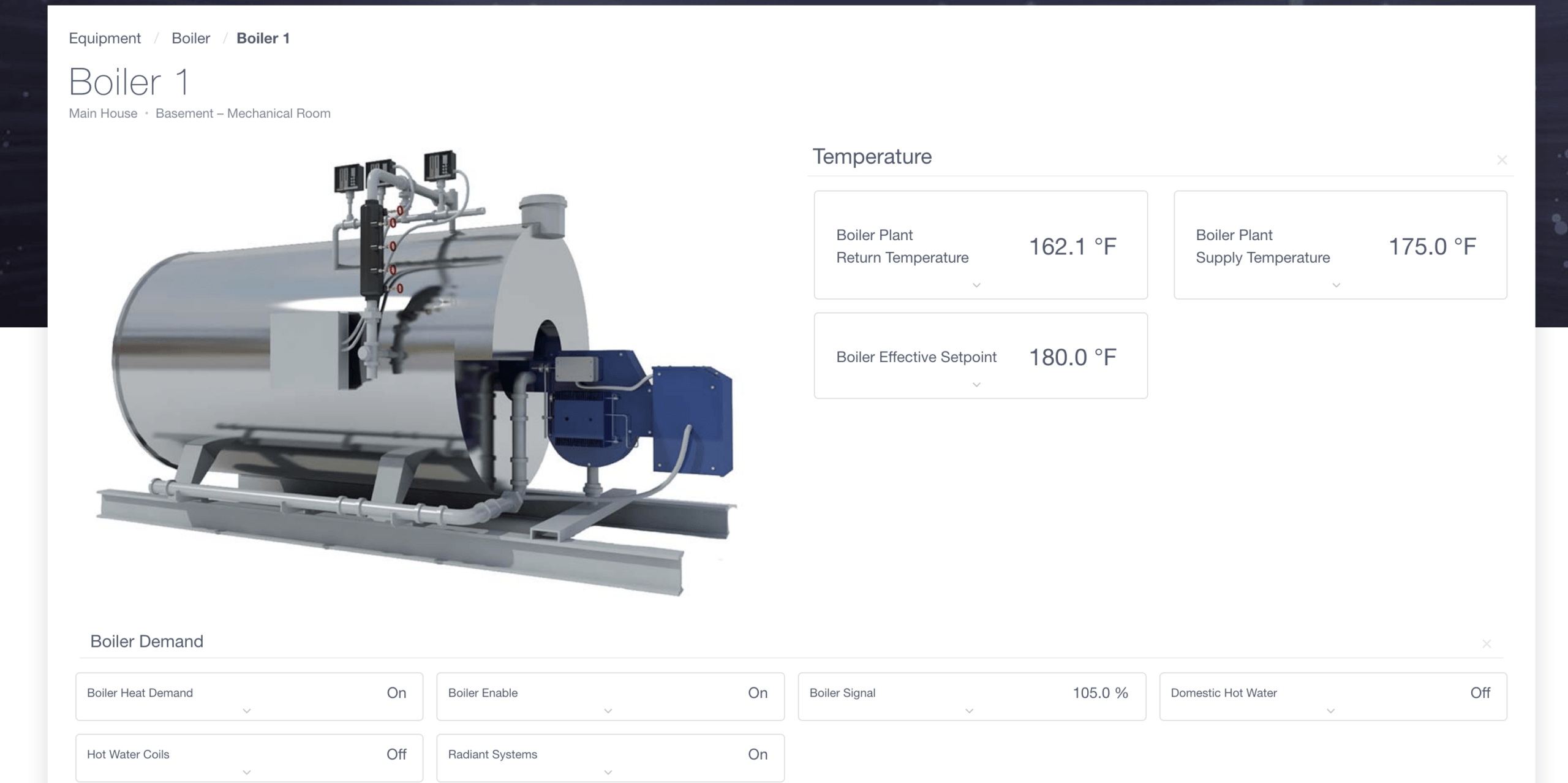
Task: Expand chevron under Boiler Plant Supply Temperature
Action: pos(1336,286)
